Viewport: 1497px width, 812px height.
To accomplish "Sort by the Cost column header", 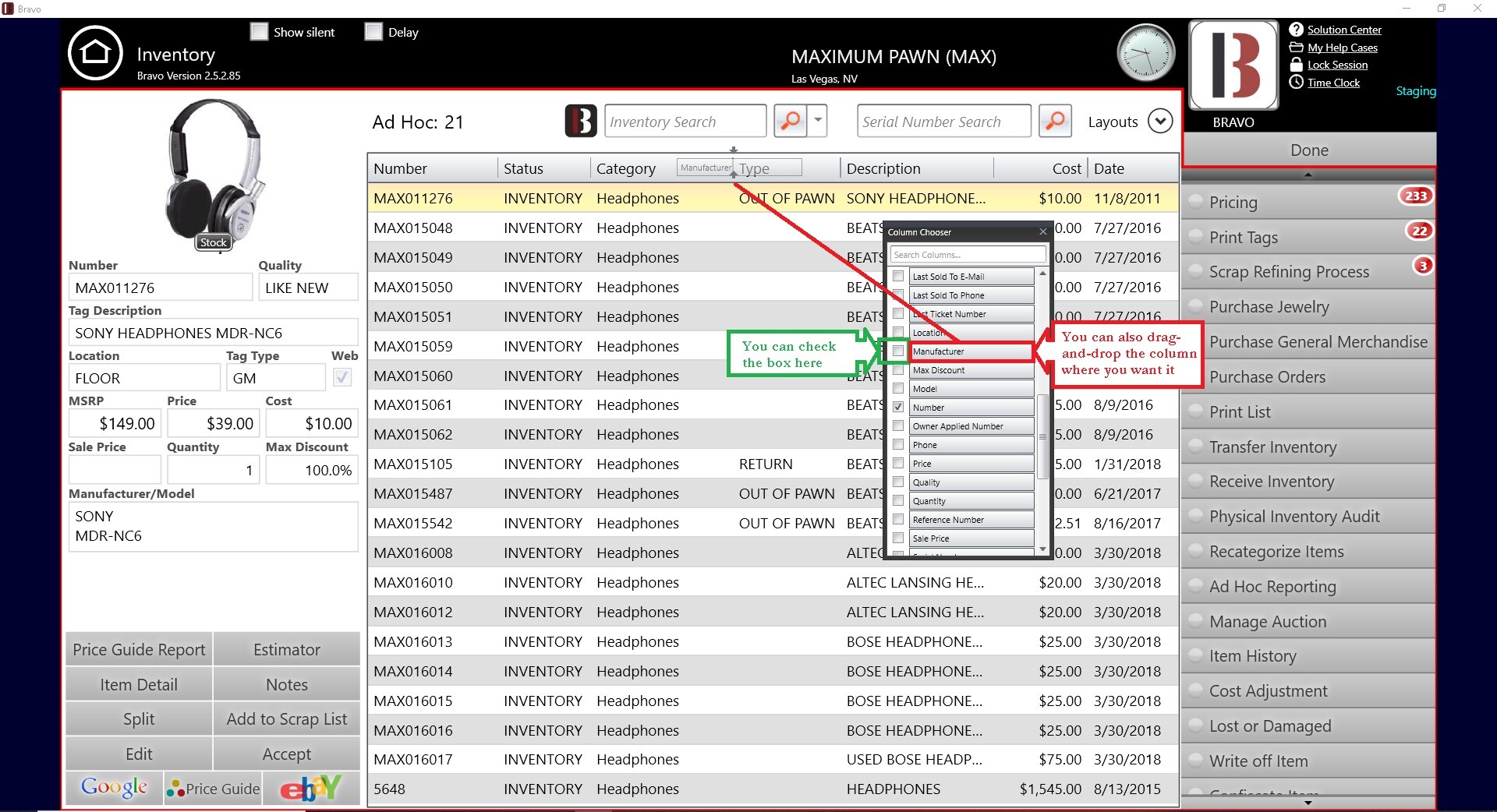I will (x=1039, y=168).
